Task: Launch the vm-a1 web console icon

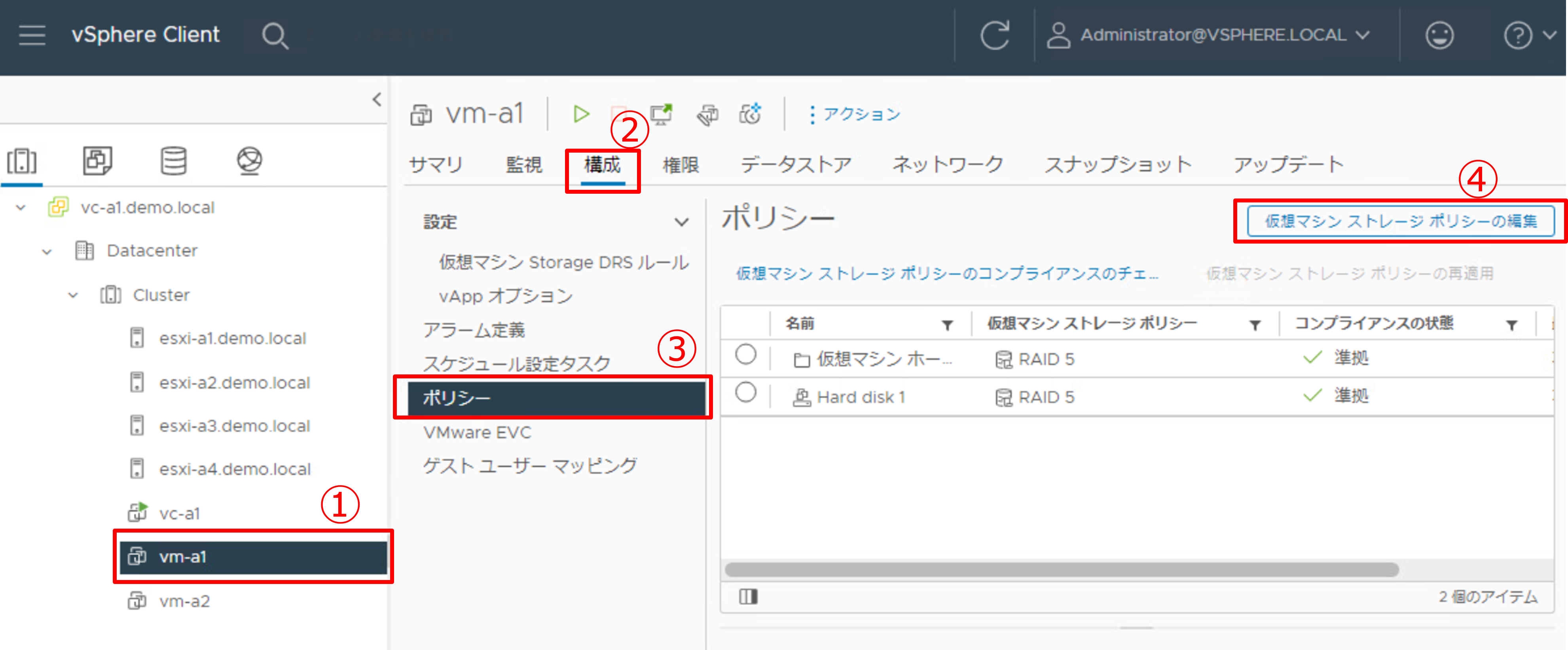Action: pos(661,114)
